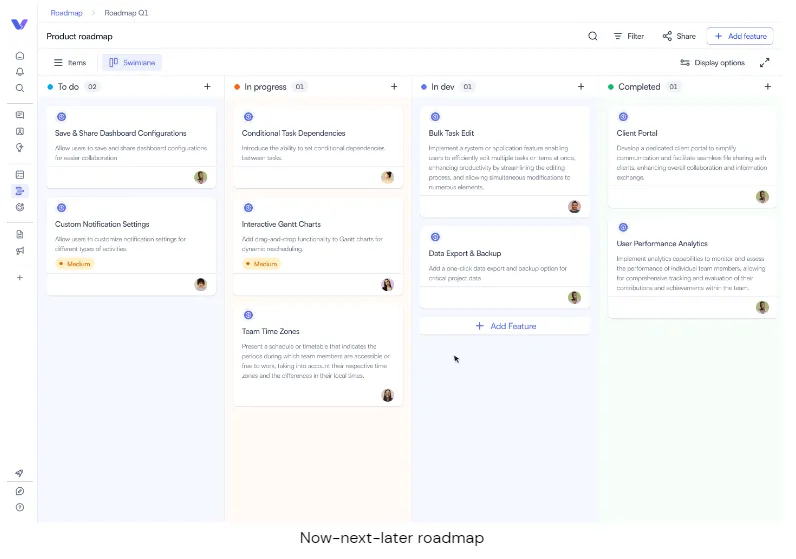796x559 pixels.
Task: Open the document icon in sidebar
Action: pos(20,235)
